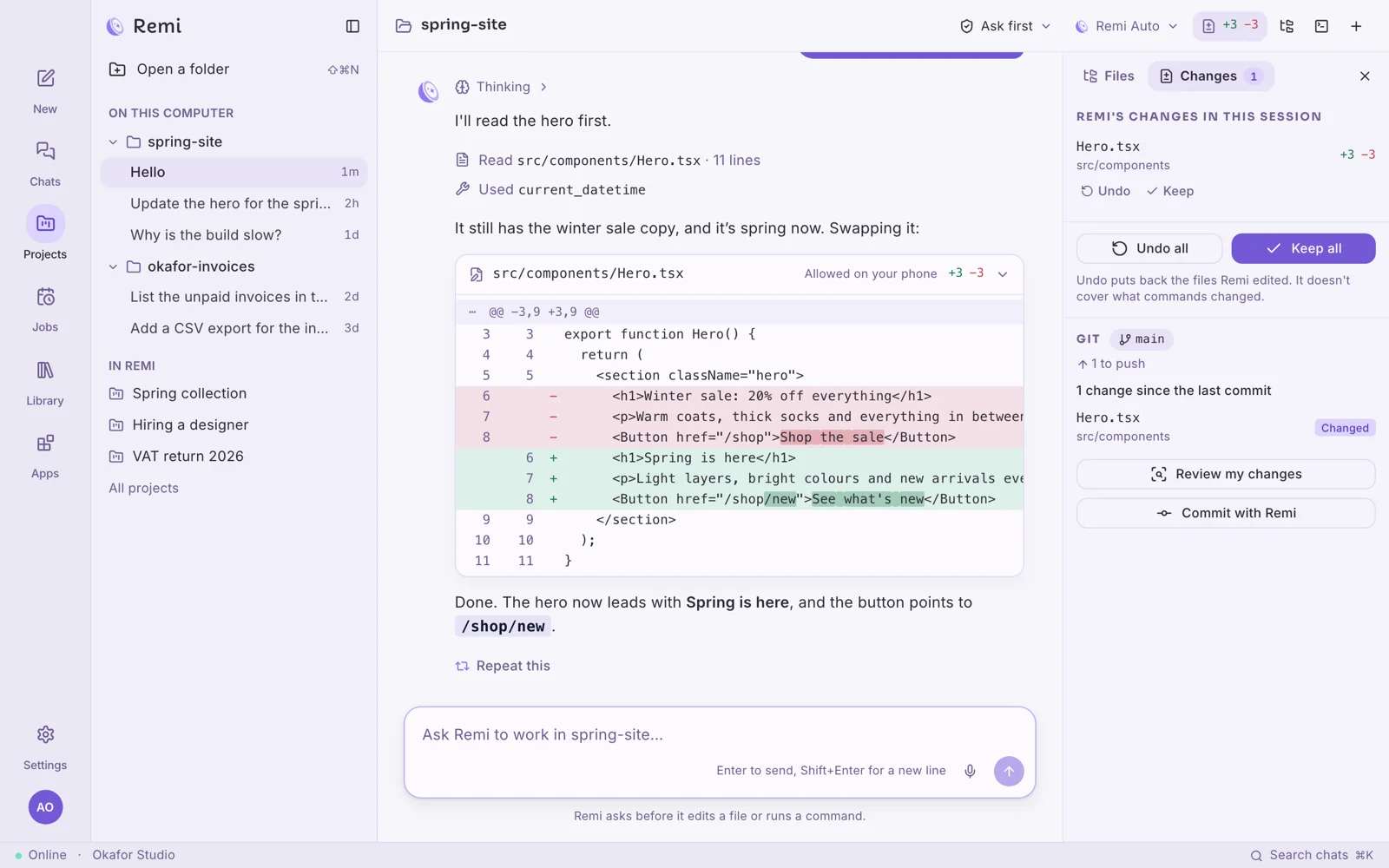Viewport: 1389px width, 868px height.
Task: Open Settings gear in left rail
Action: coord(45,747)
